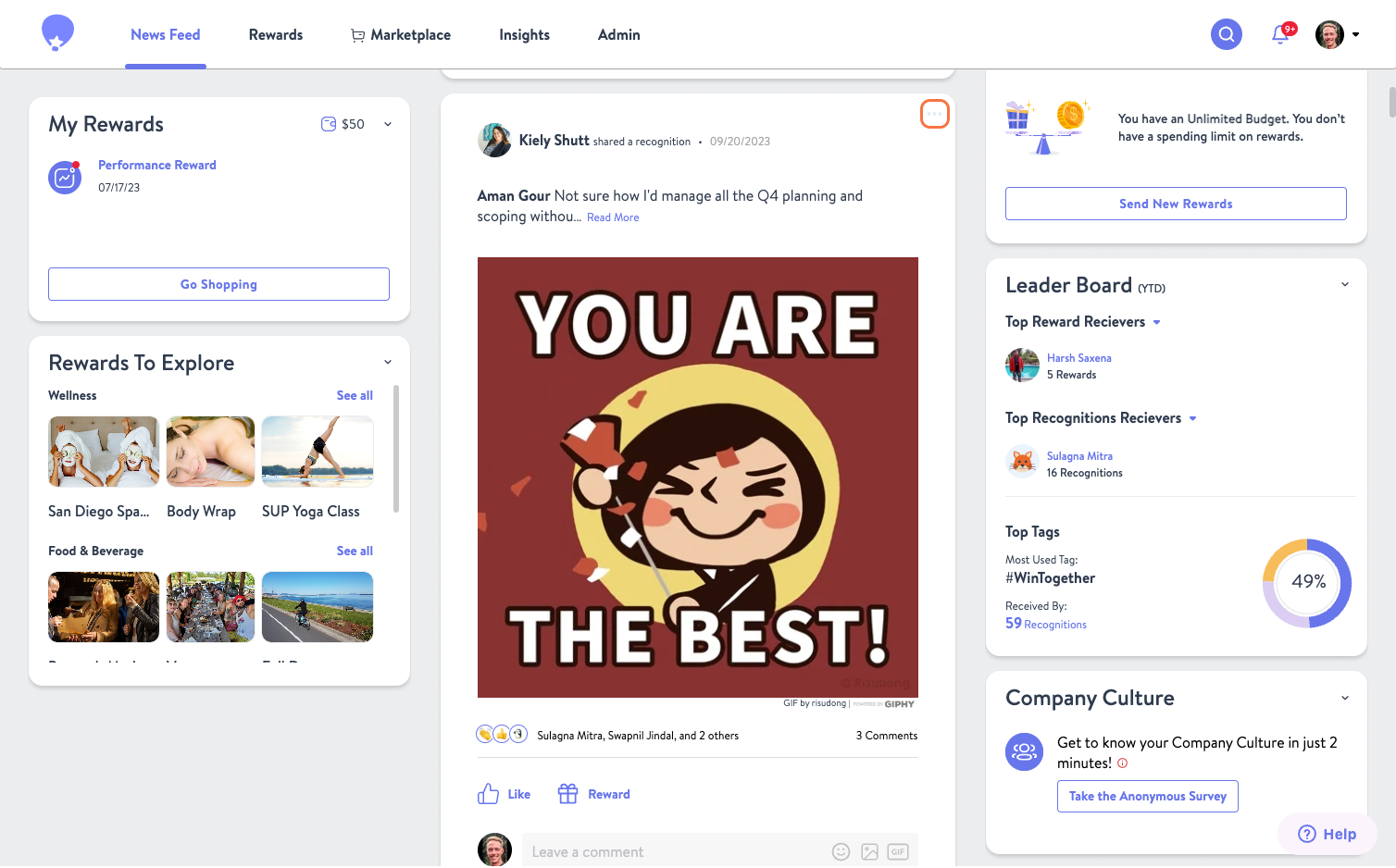Click the Send New Rewards button

pos(1176,204)
